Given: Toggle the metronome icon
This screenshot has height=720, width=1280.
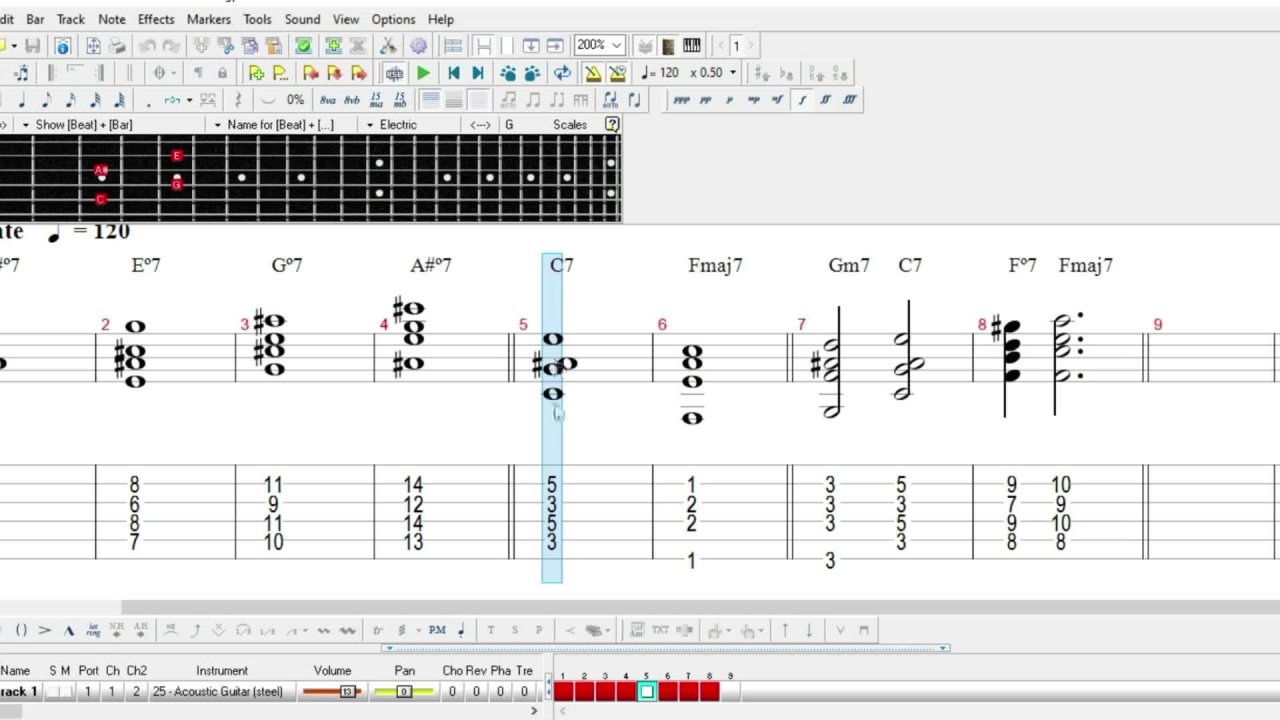Looking at the screenshot, I should click(x=593, y=73).
